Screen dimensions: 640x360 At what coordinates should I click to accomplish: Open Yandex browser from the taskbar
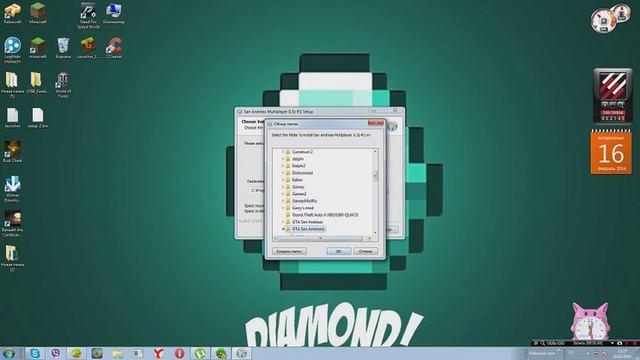(x=159, y=353)
